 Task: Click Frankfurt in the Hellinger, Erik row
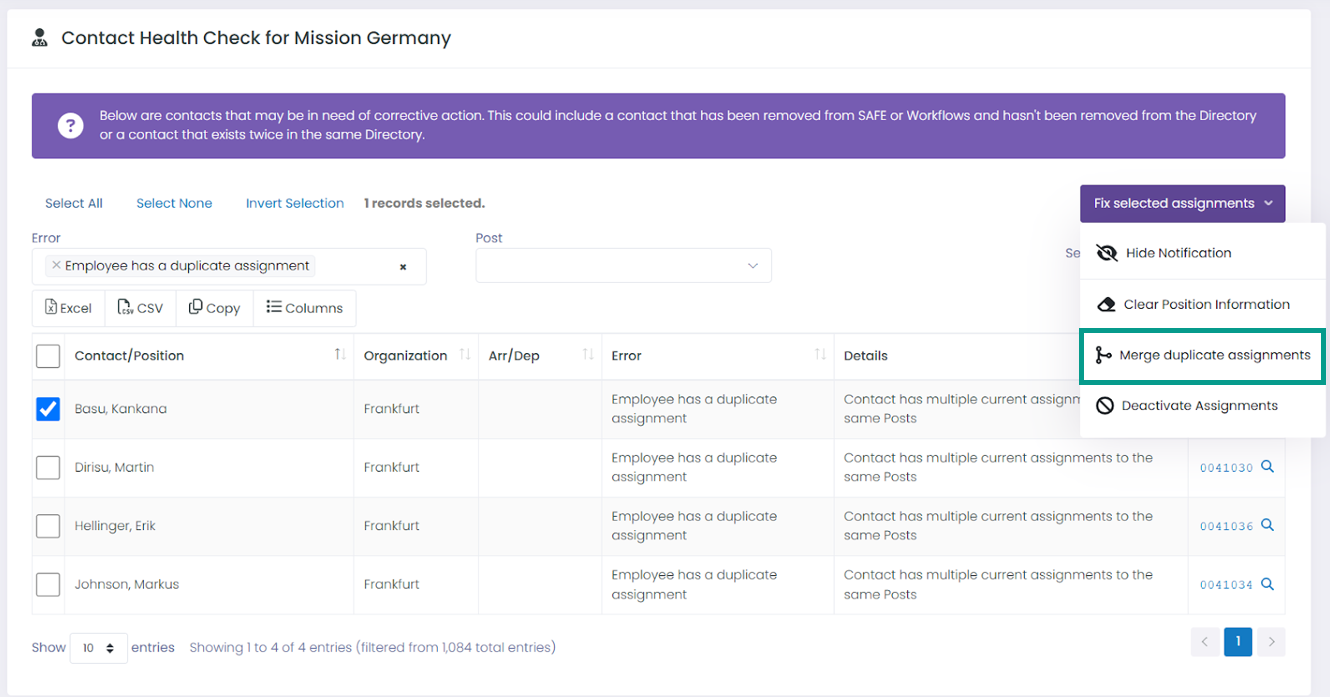[392, 526]
